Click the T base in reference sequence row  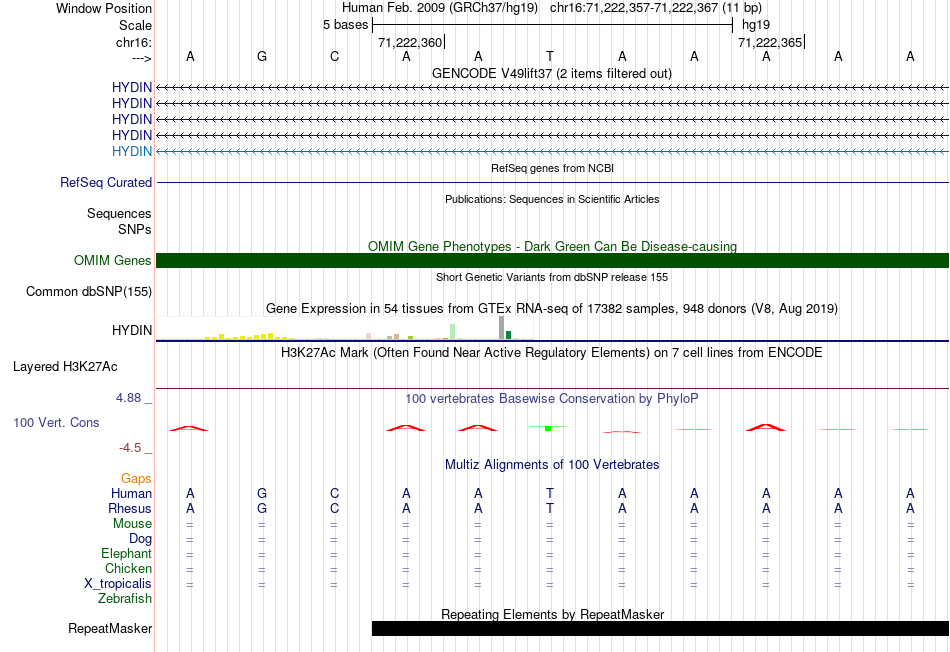coord(550,56)
